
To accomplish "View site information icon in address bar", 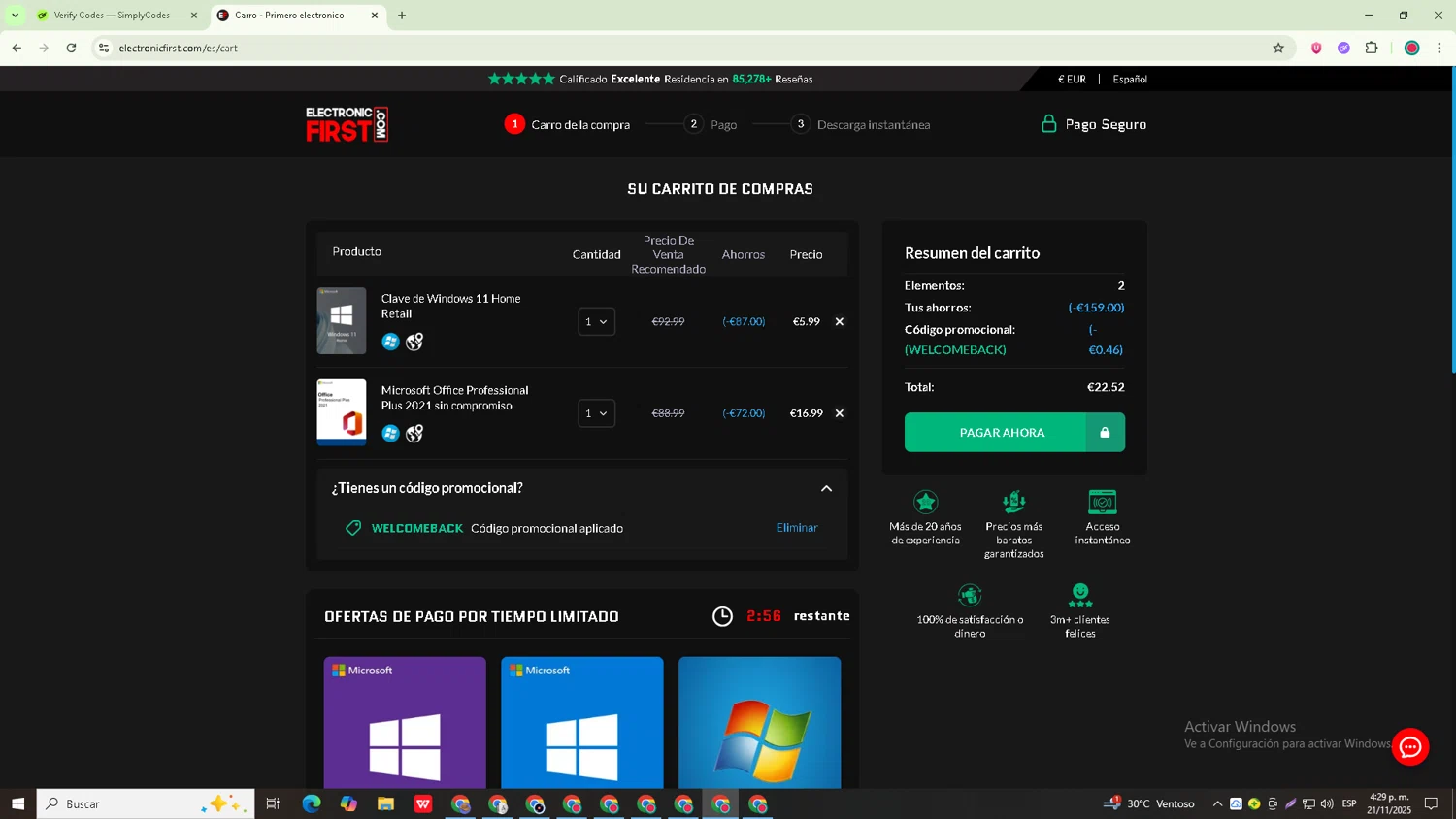I will coord(104,48).
